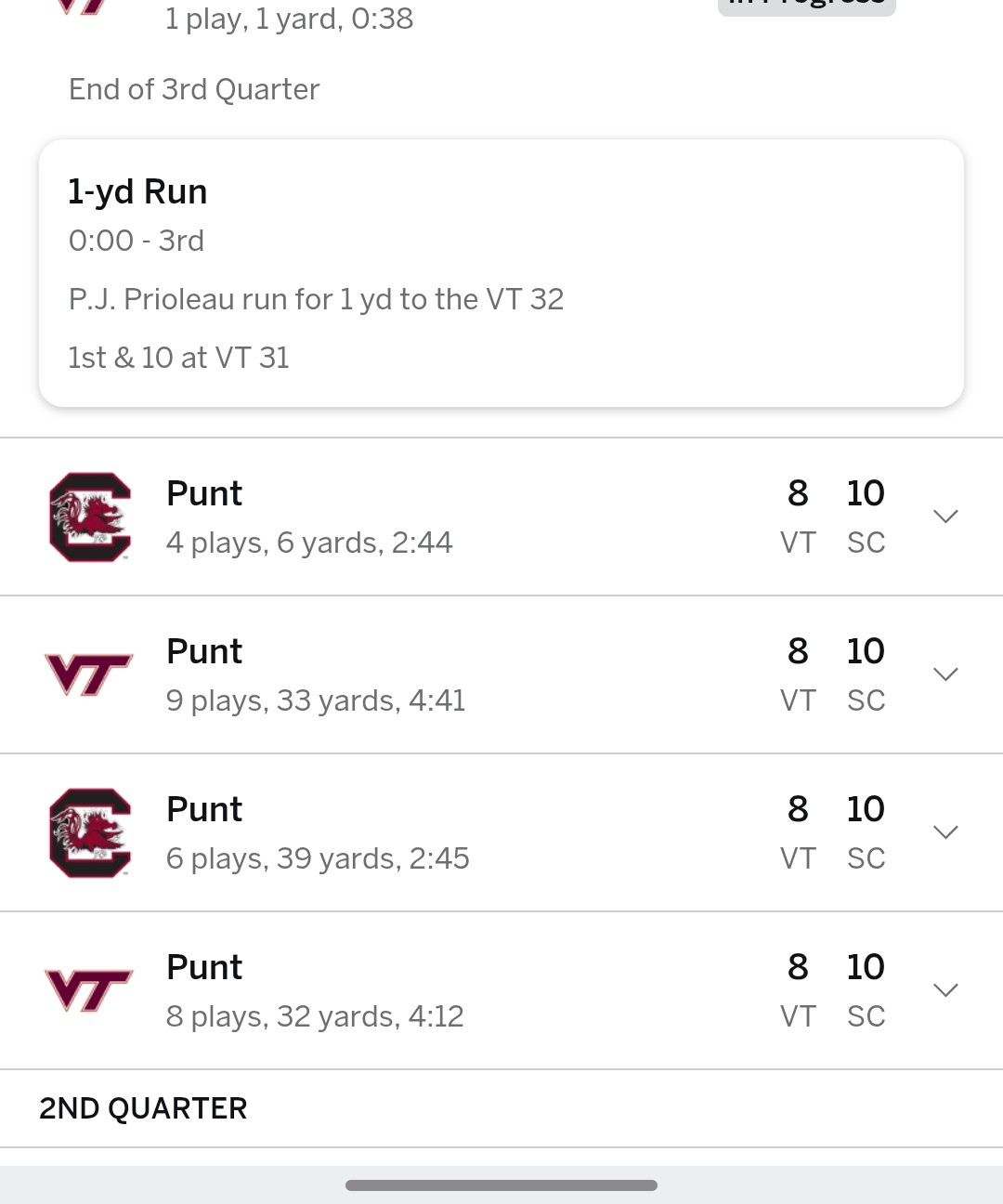Image resolution: width=1003 pixels, height=1204 pixels.
Task: Tap the In Progress badge
Action: coord(807,6)
